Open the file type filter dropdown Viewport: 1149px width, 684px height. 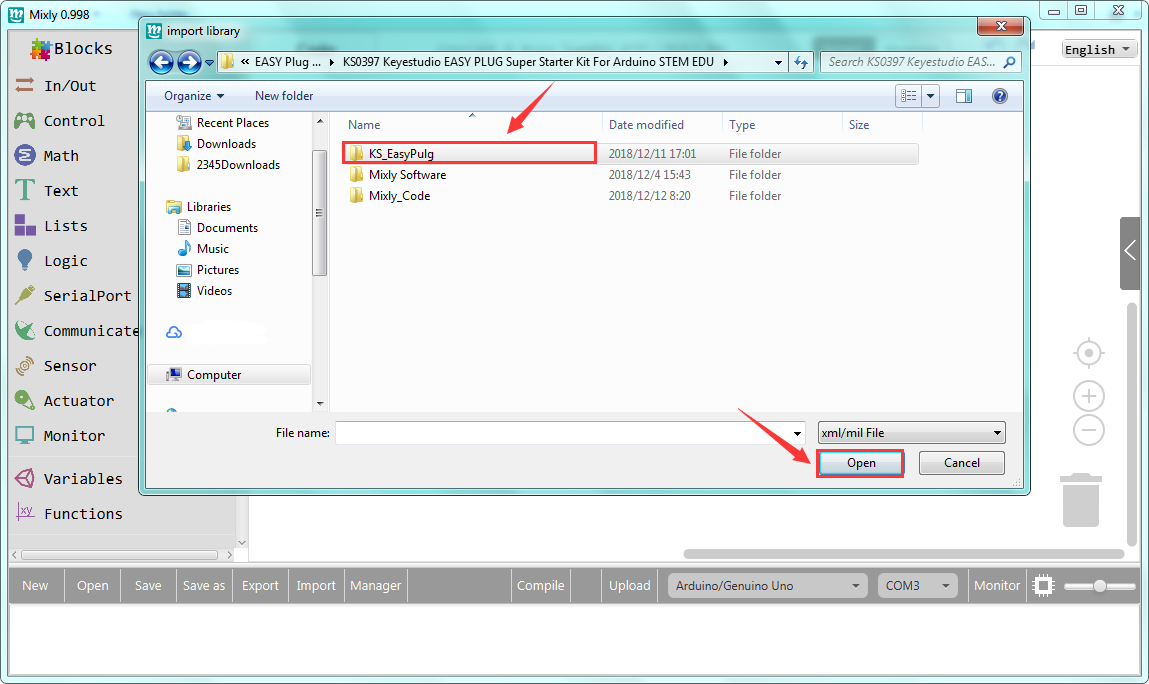tap(912, 433)
